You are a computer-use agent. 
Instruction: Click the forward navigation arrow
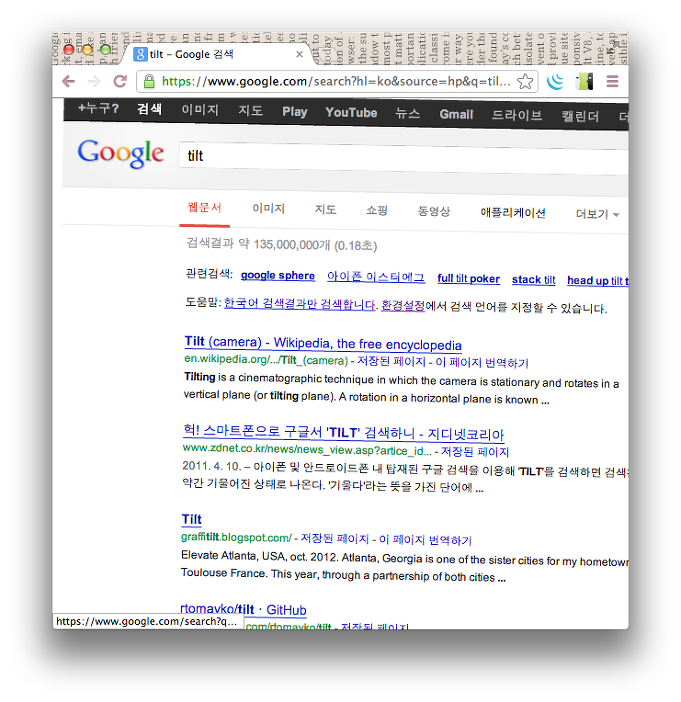[x=94, y=81]
